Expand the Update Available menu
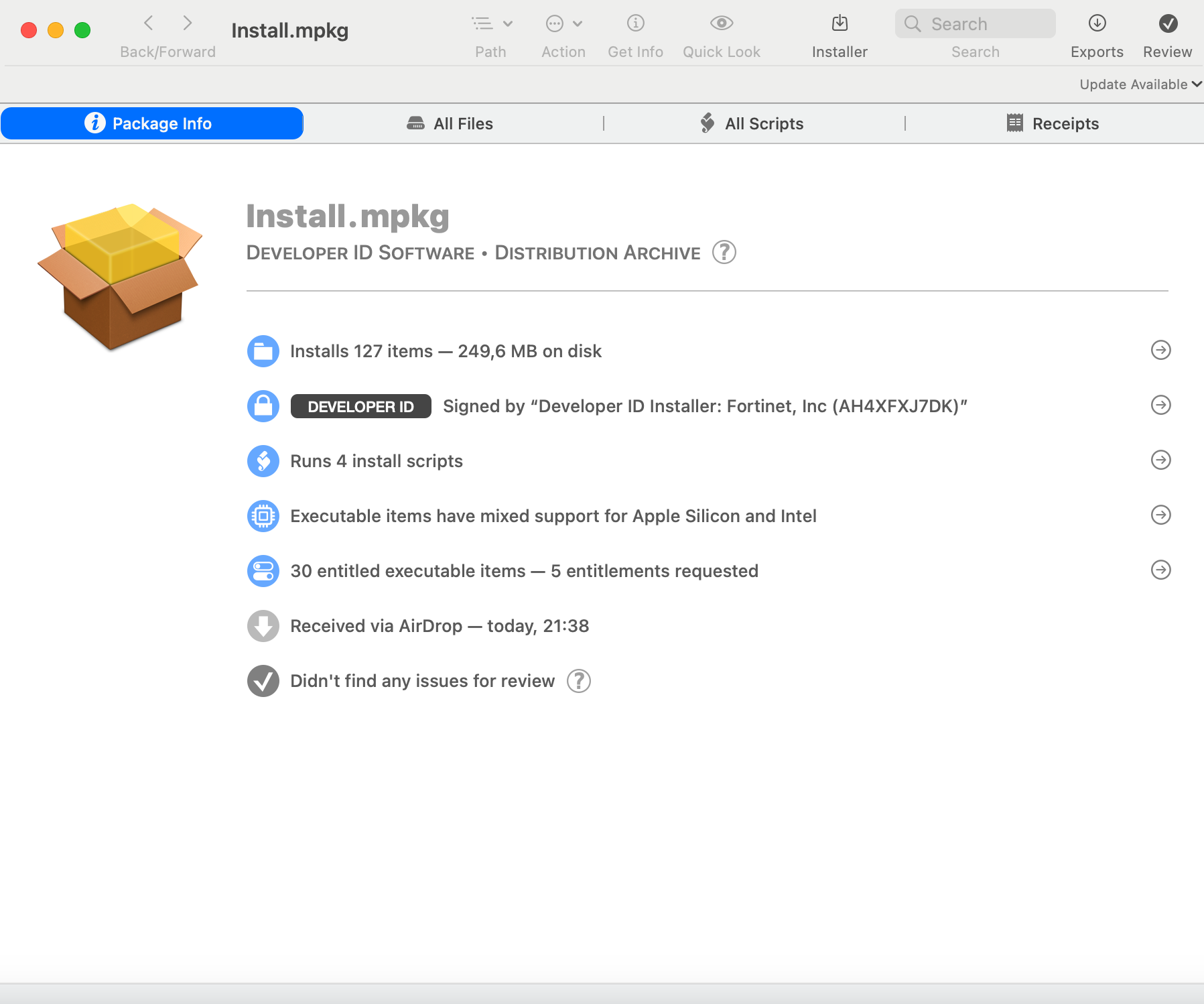This screenshot has height=1004, width=1204. pyautogui.click(x=1140, y=84)
